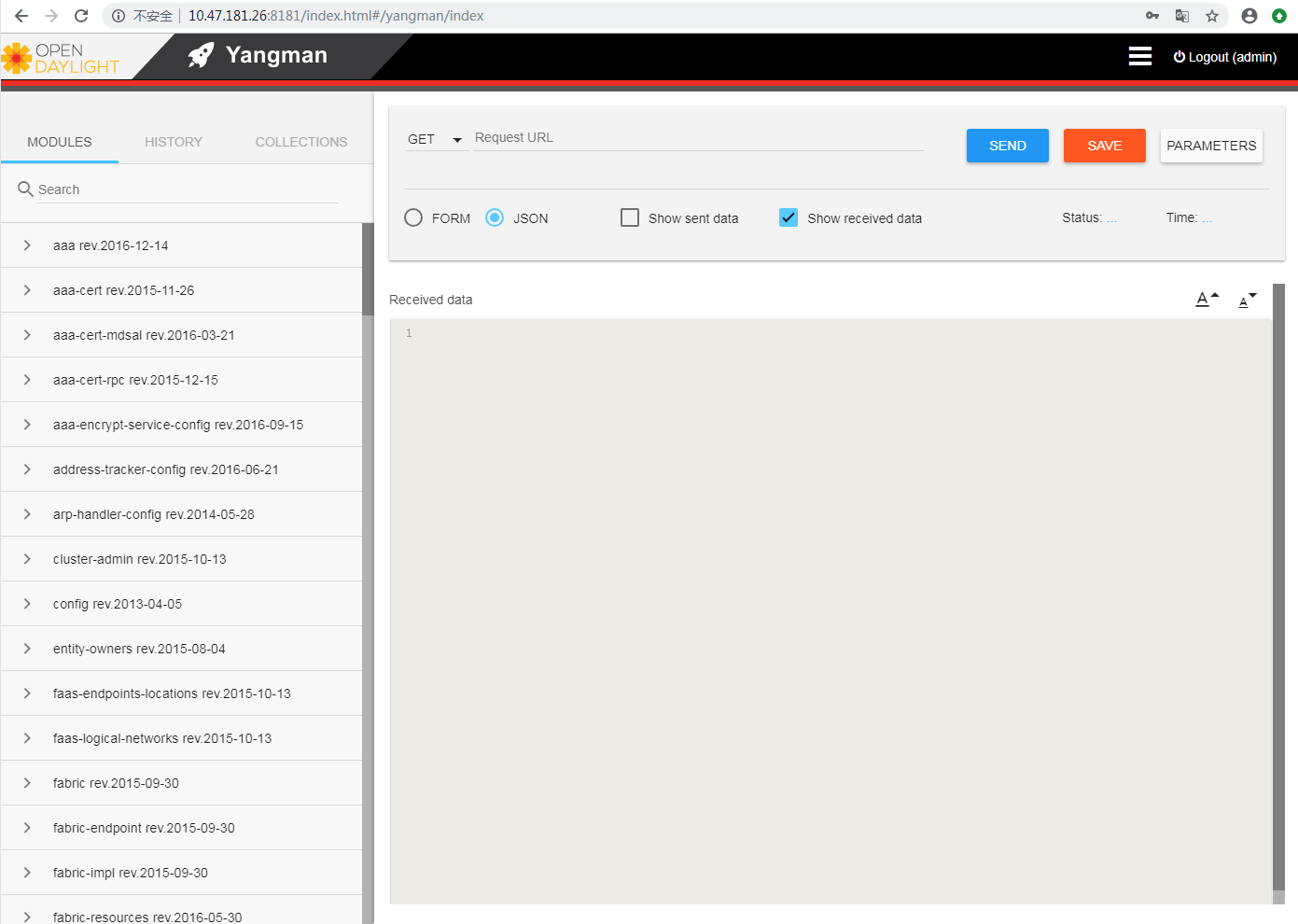Select the JSON radio button

click(x=495, y=217)
